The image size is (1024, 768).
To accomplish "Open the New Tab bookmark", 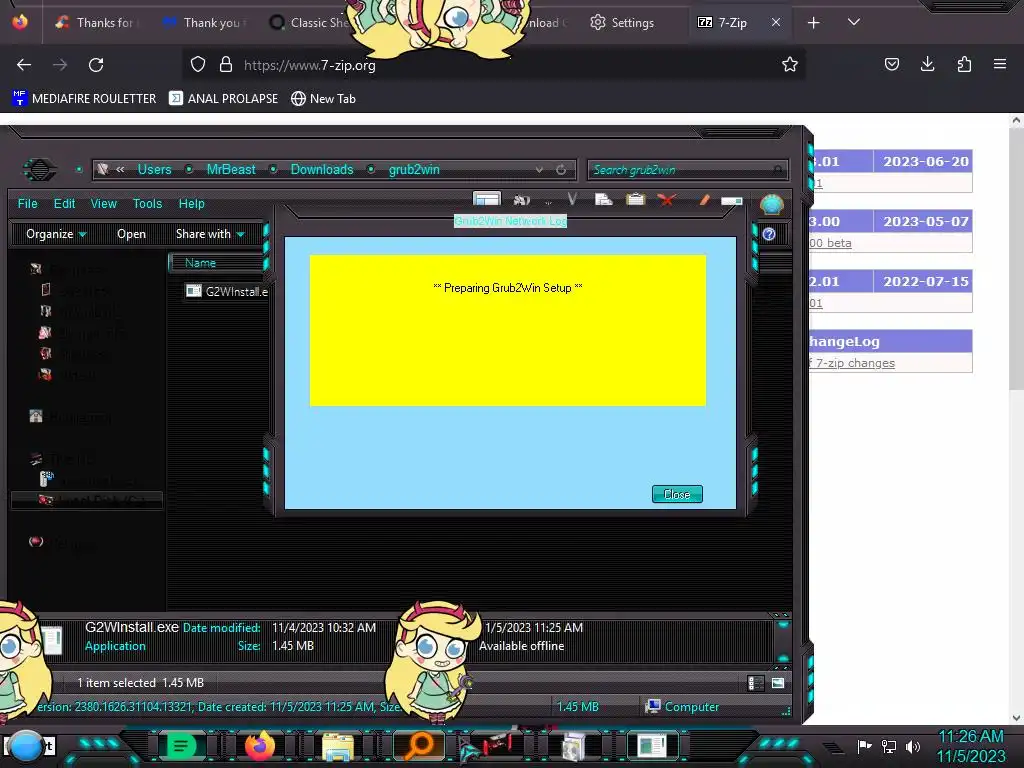I will click(323, 99).
